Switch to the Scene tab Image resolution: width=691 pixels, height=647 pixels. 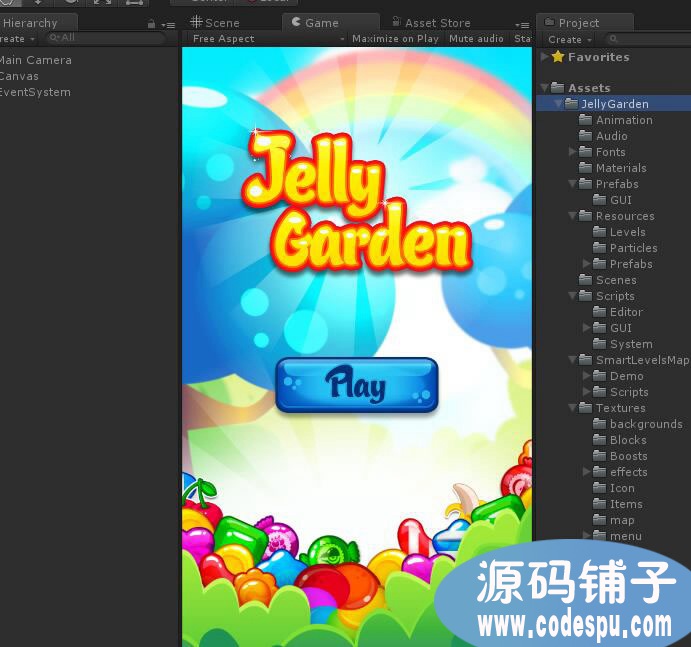pyautogui.click(x=215, y=22)
